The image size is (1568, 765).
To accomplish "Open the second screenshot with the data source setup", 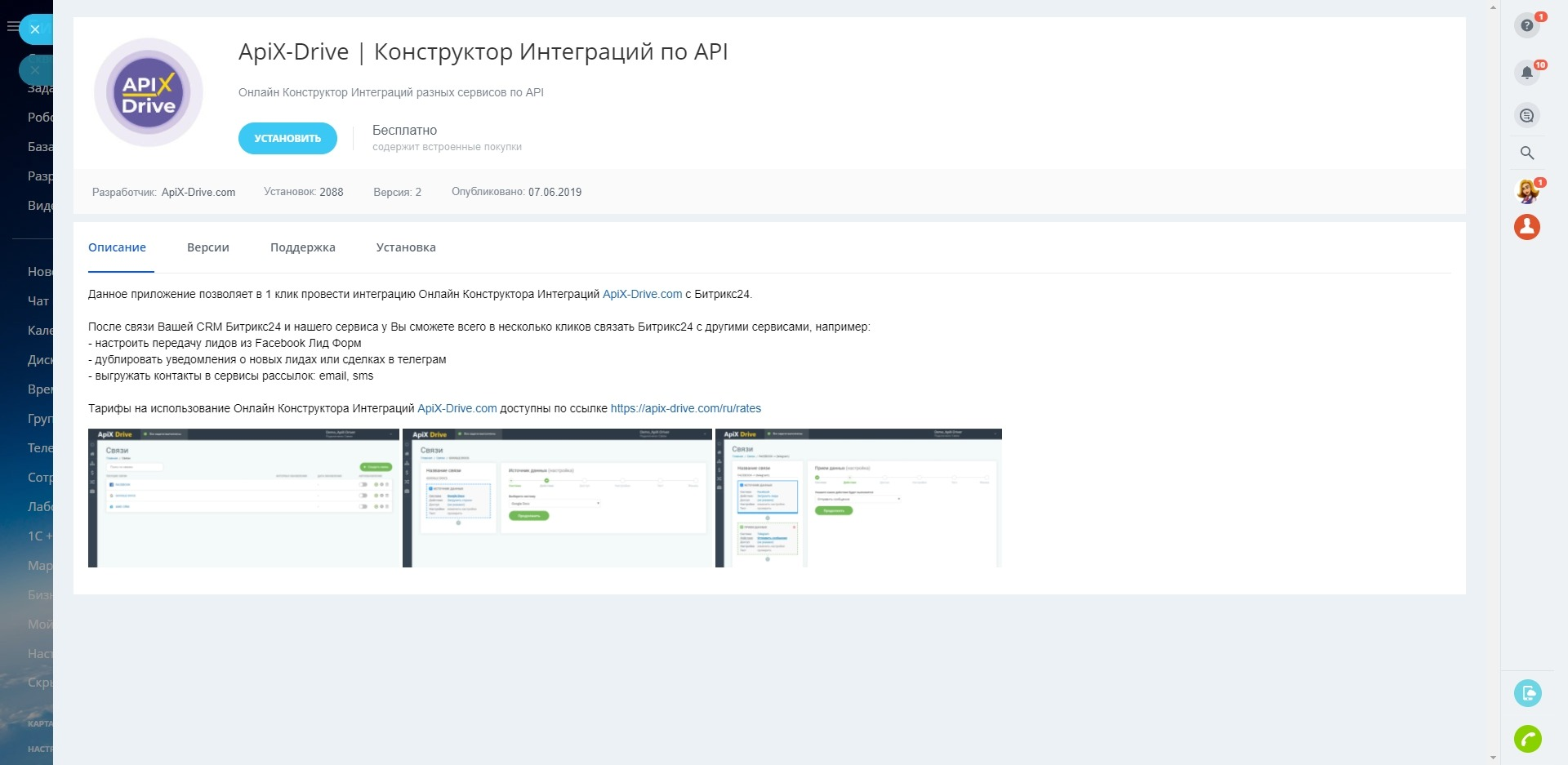I will point(557,498).
